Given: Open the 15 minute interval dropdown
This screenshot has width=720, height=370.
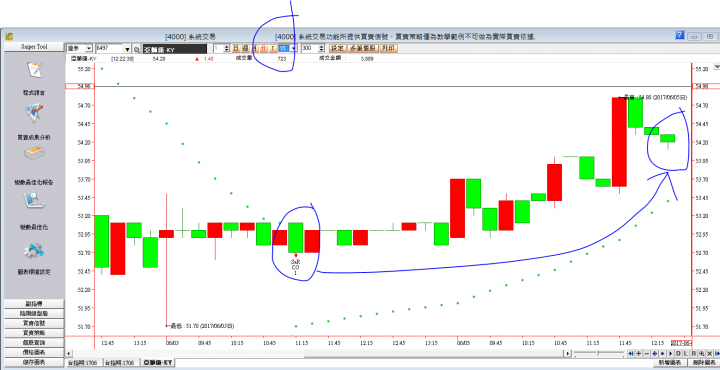Looking at the screenshot, I should (x=293, y=49).
